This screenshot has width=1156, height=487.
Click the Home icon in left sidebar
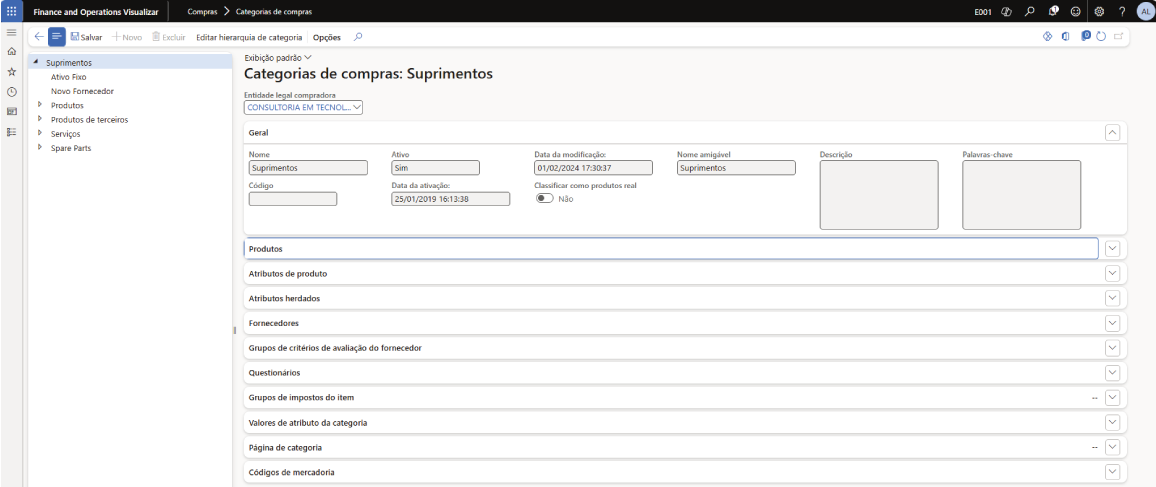[x=11, y=51]
